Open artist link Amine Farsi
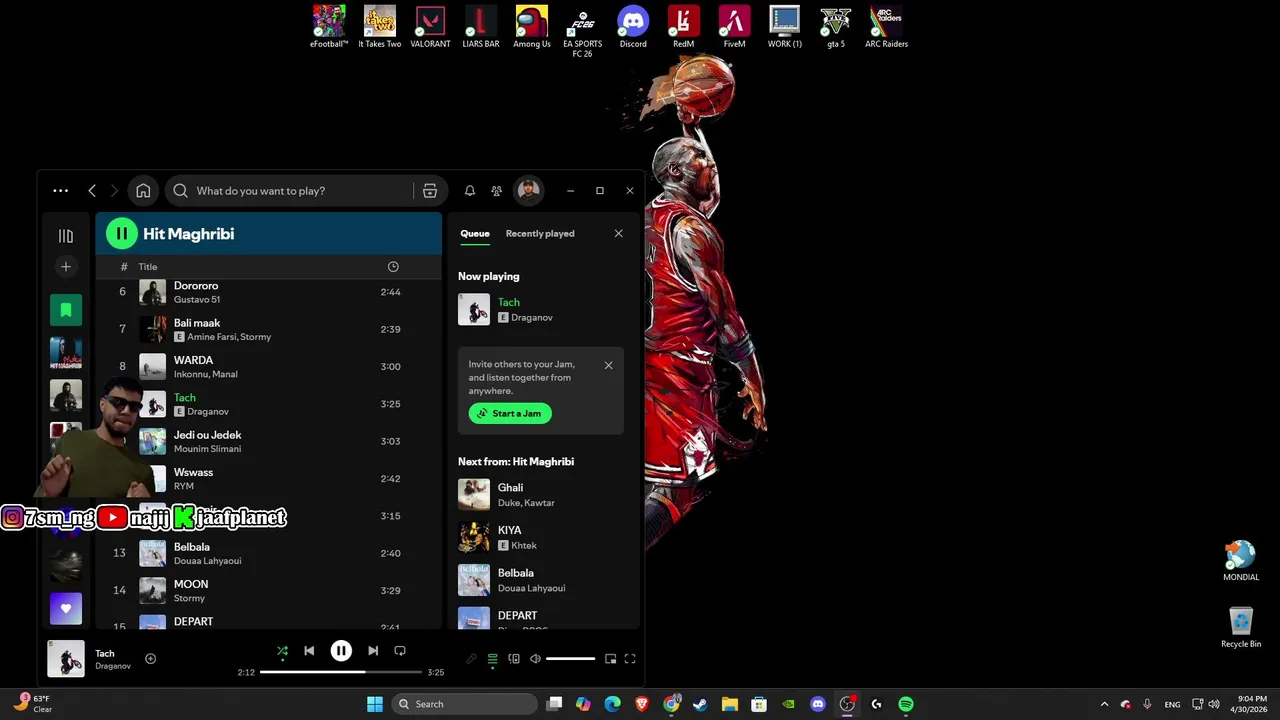 213,337
